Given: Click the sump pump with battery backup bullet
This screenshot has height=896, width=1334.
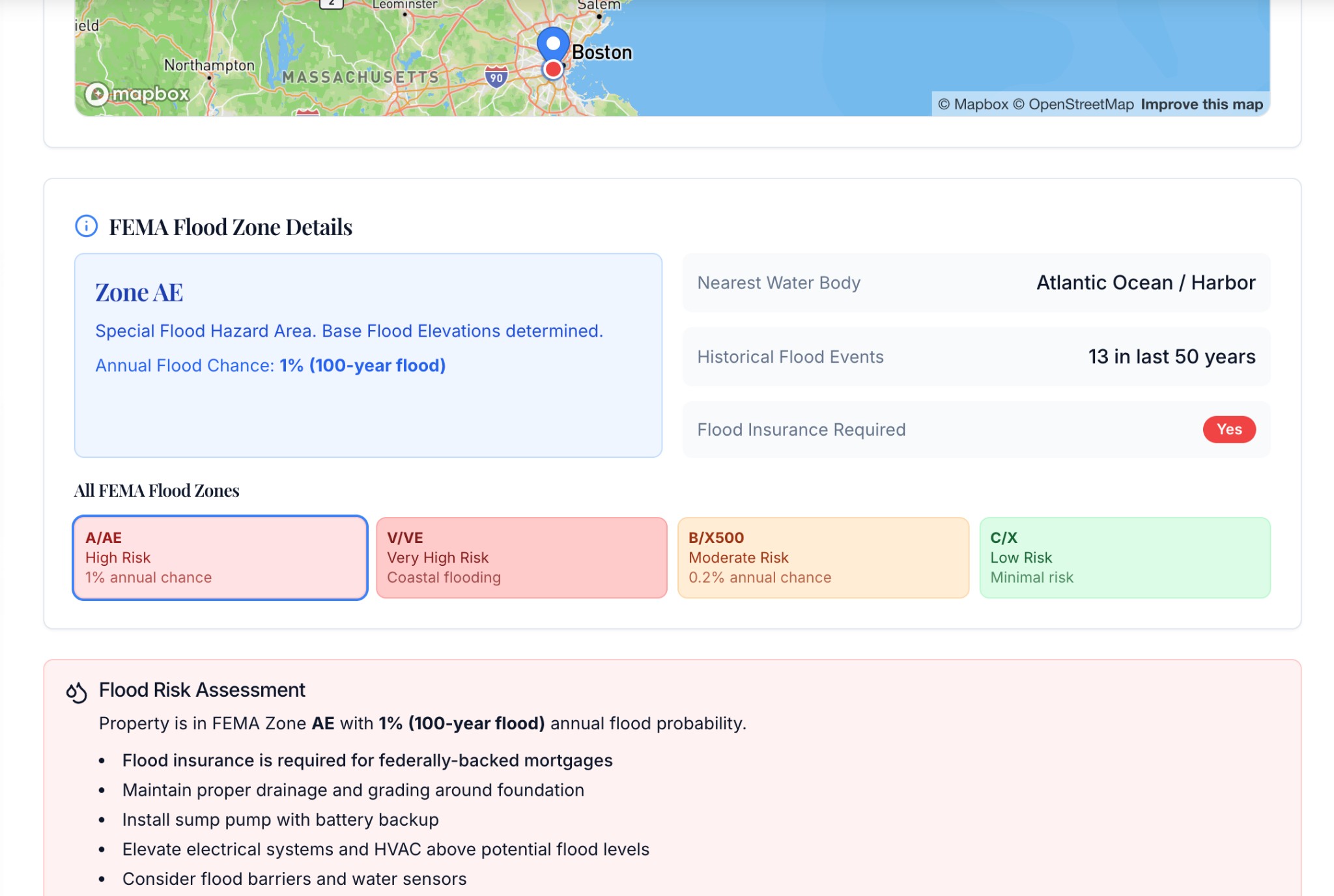Looking at the screenshot, I should (x=281, y=819).
